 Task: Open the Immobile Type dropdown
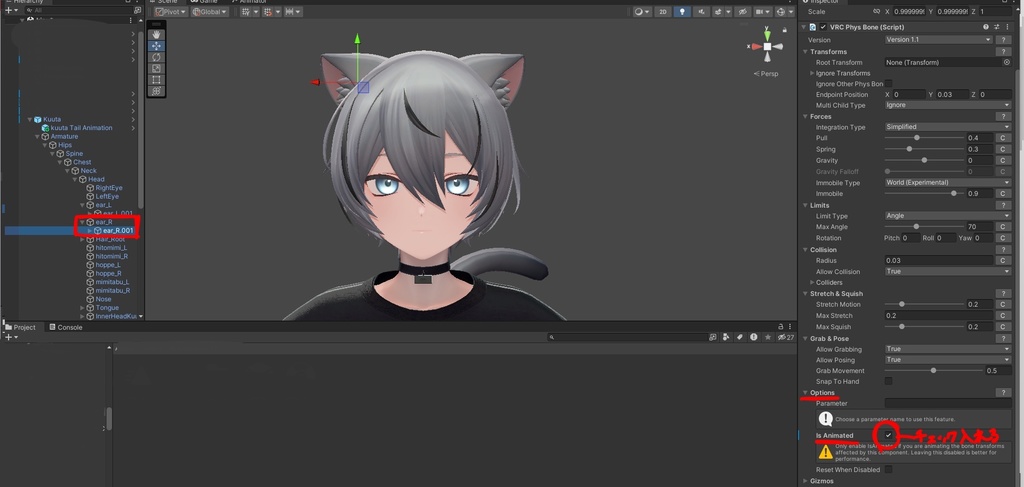click(x=948, y=183)
